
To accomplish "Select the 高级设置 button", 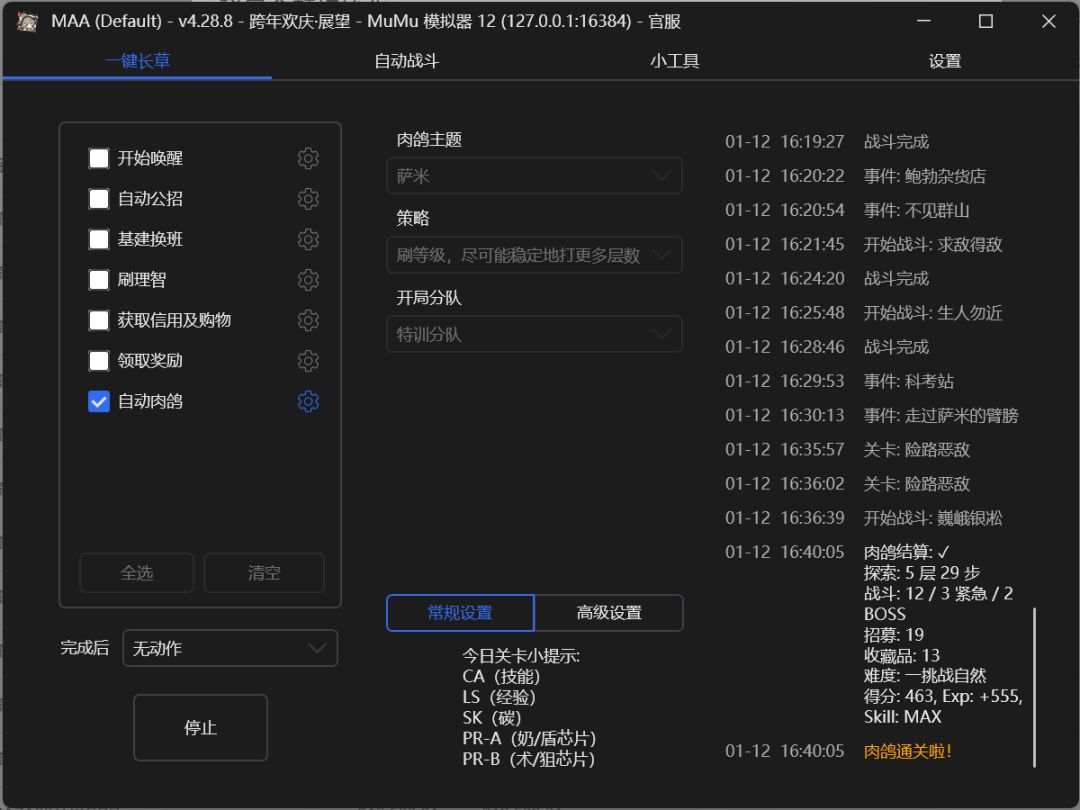I will pos(609,613).
